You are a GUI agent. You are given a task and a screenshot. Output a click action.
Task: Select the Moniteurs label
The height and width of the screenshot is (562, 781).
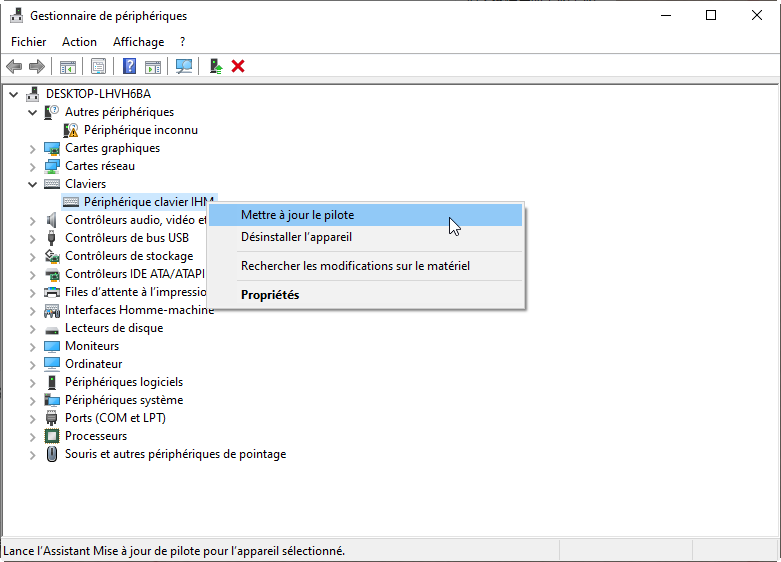92,346
